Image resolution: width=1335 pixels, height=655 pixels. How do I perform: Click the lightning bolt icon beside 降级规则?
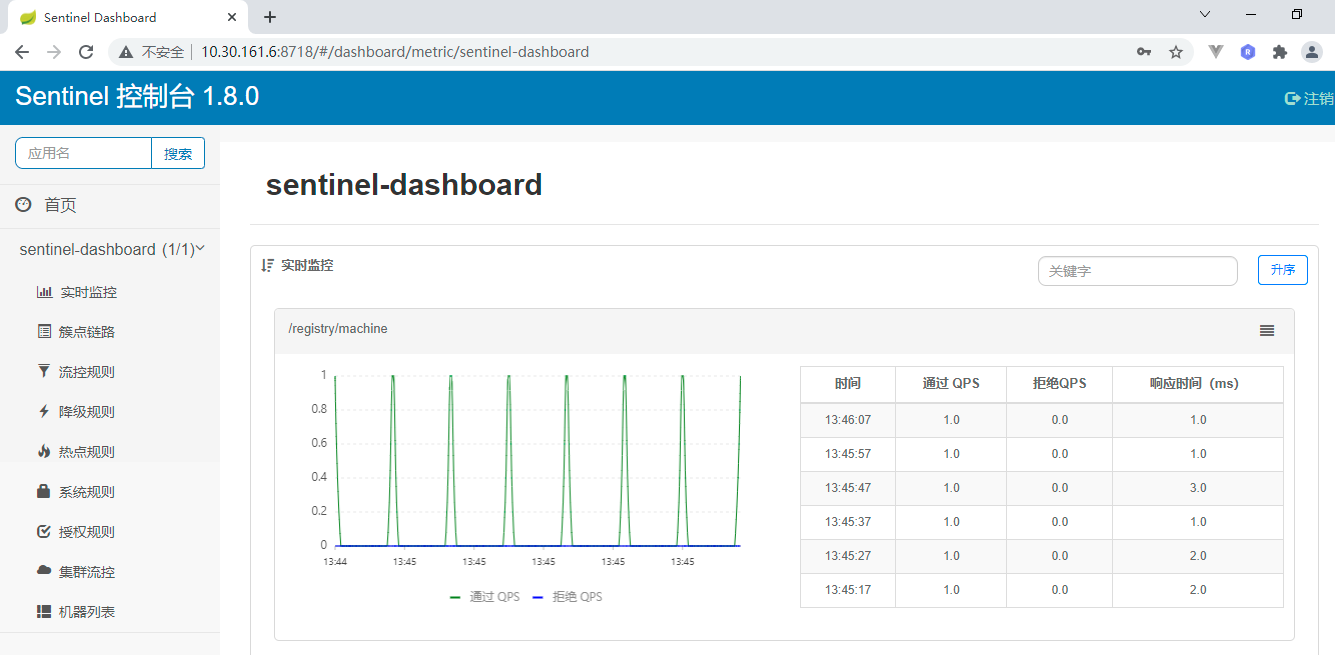(x=44, y=411)
